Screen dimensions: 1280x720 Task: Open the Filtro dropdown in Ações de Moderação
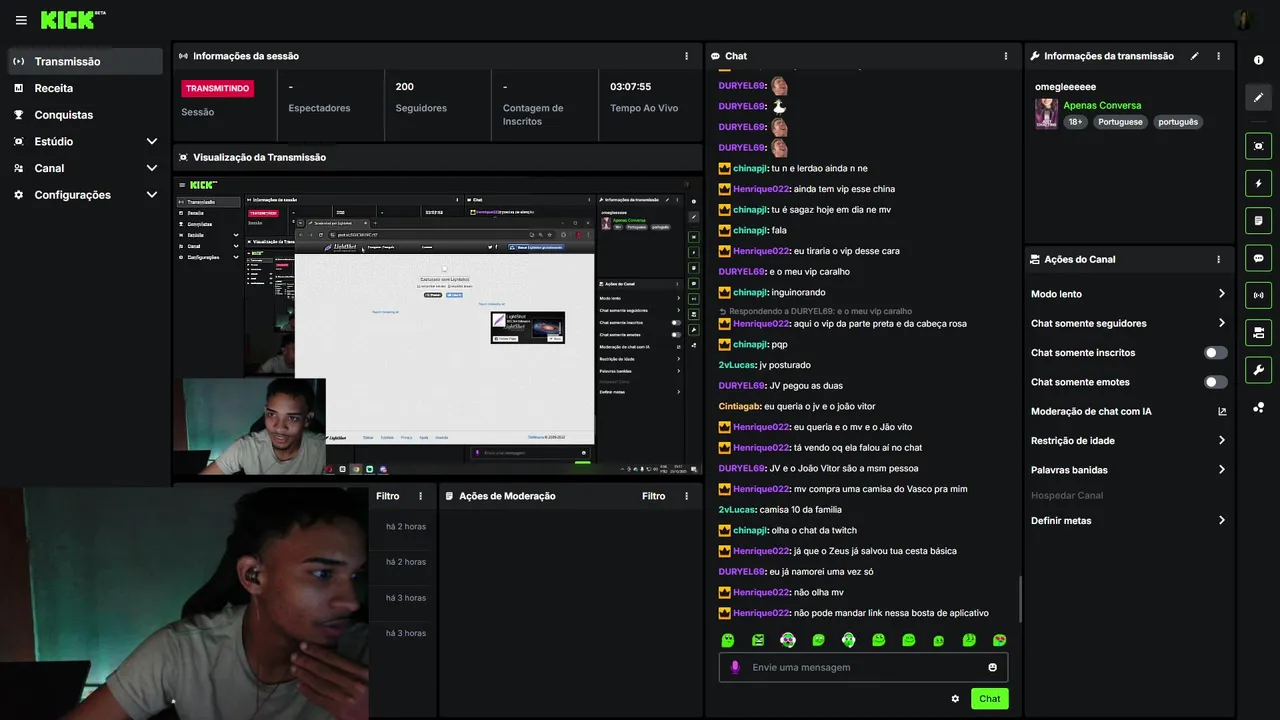click(653, 496)
